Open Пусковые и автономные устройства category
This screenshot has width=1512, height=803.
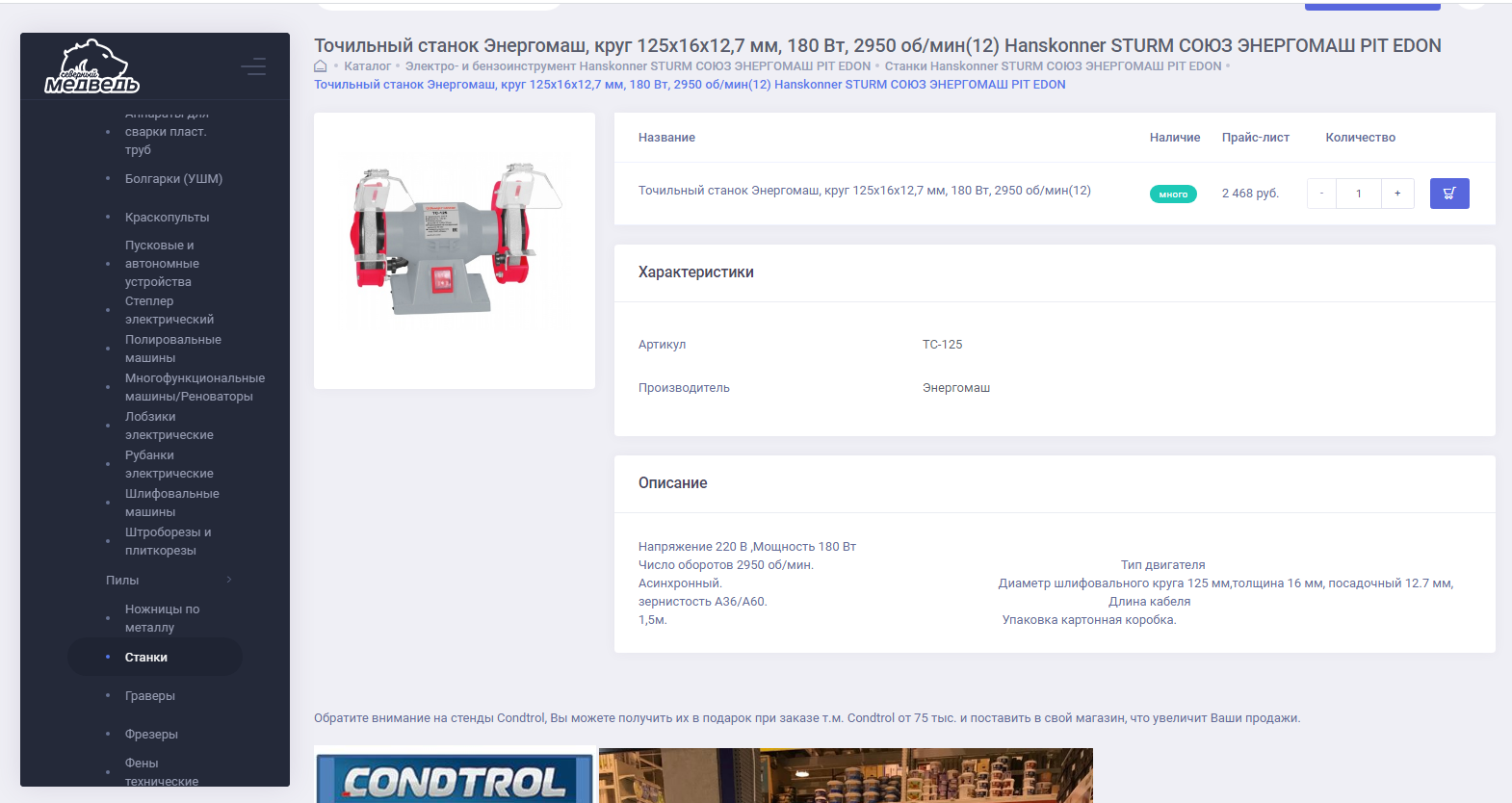(x=162, y=264)
